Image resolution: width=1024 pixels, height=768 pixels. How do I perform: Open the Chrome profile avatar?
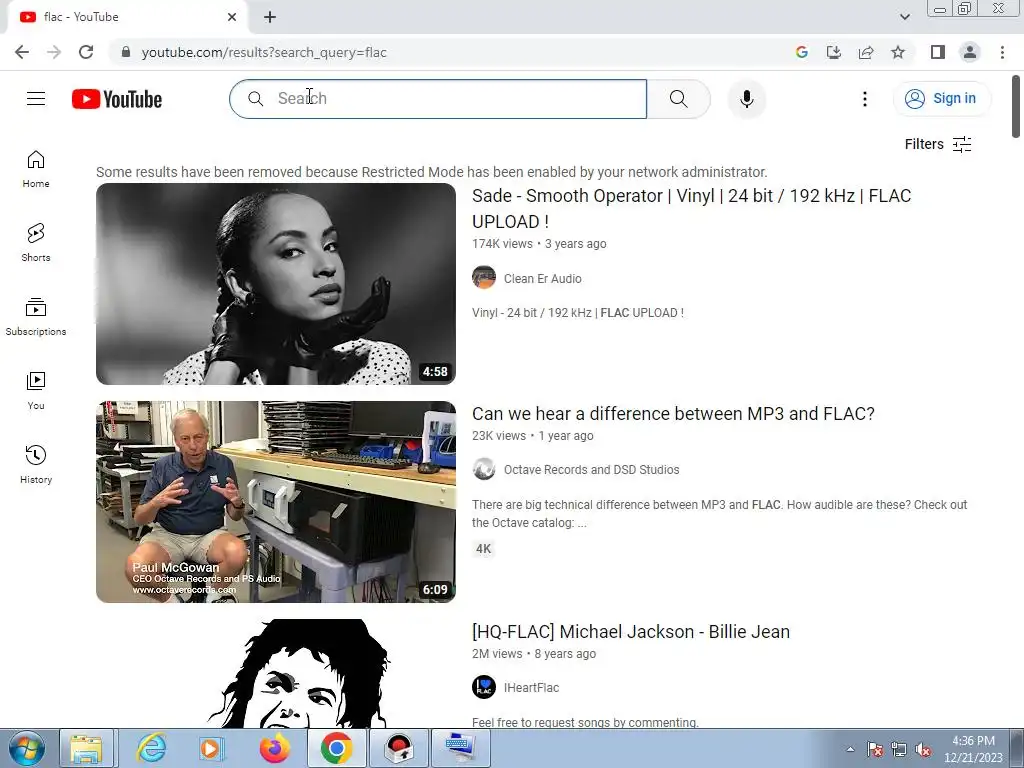tap(970, 52)
